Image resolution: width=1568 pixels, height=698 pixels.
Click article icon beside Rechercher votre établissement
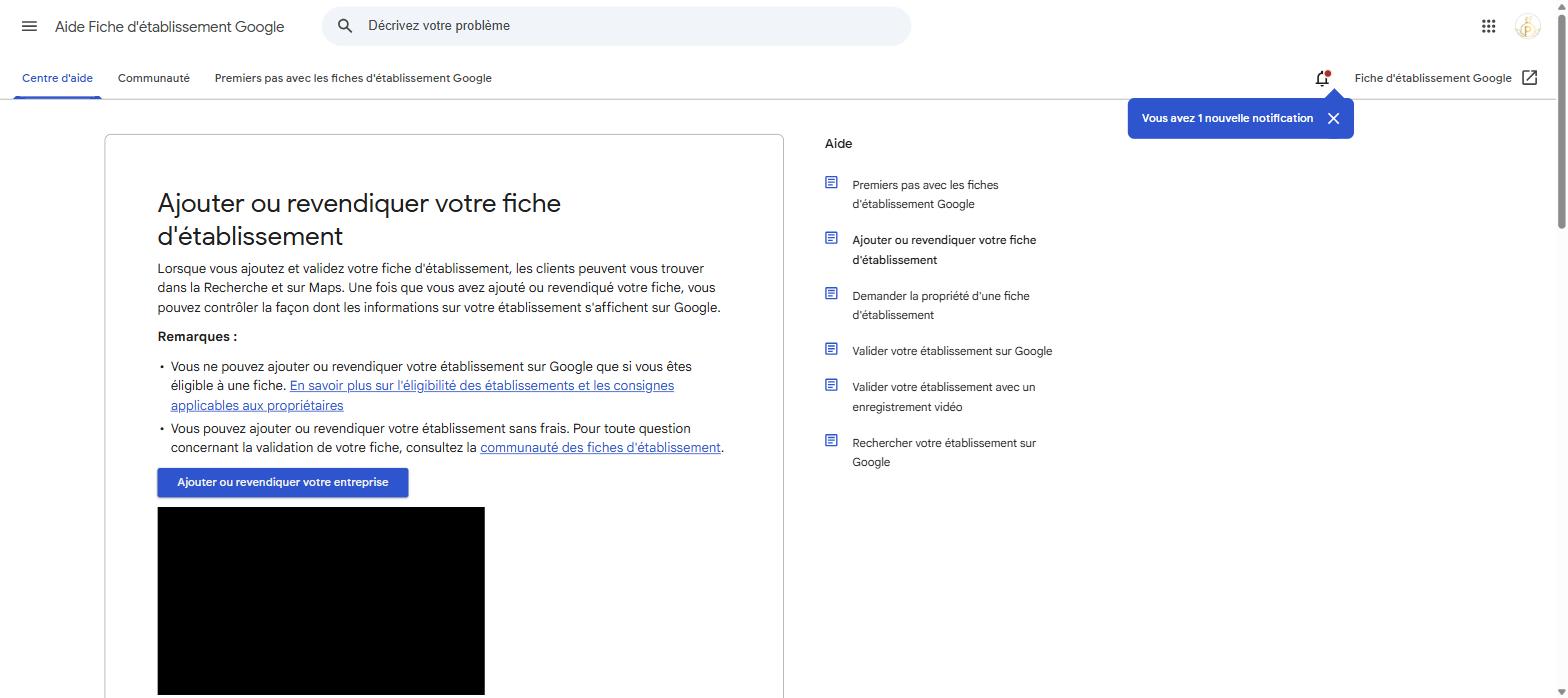[x=831, y=440]
